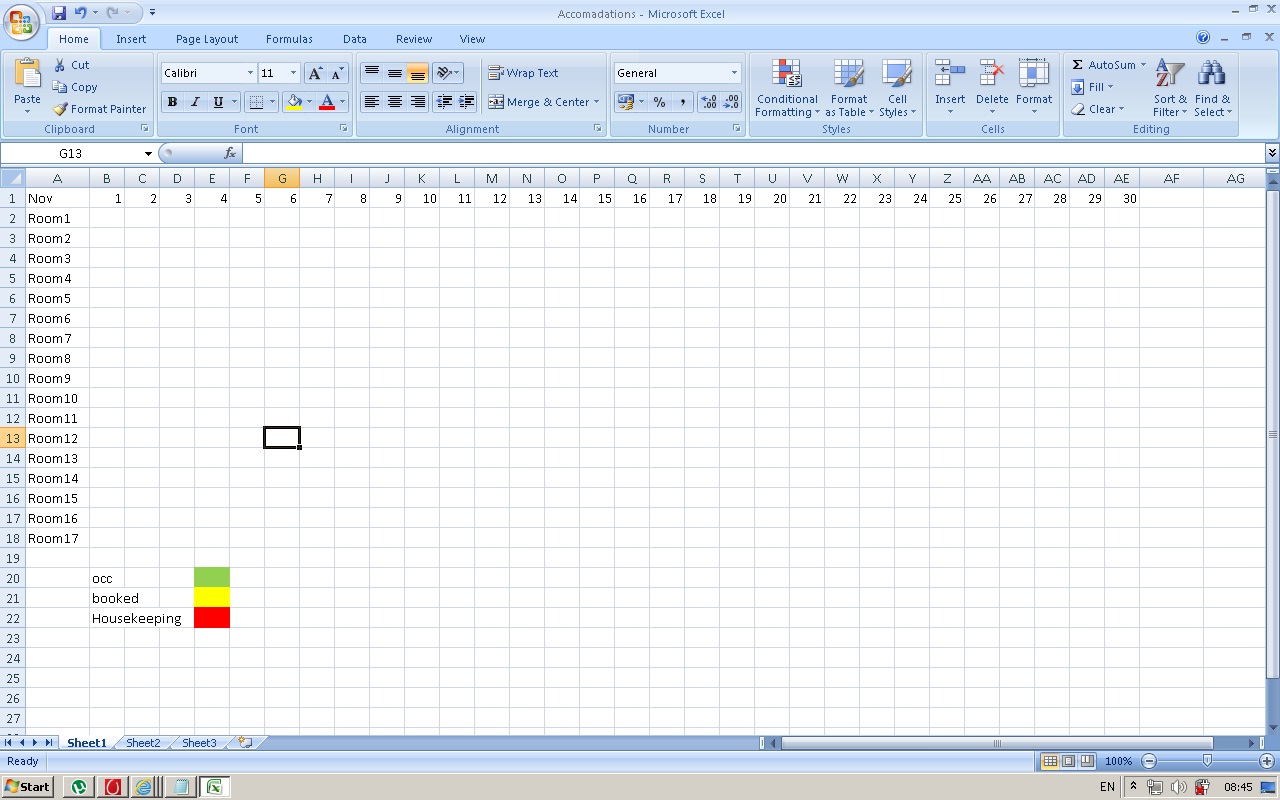Increase the cell indent
1280x800 pixels.
point(466,102)
